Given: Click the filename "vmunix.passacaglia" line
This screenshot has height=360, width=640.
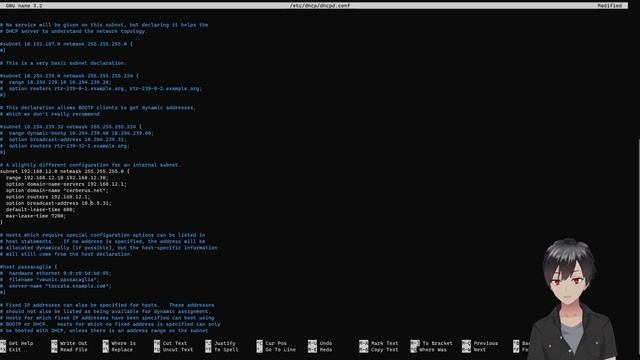Looking at the screenshot, I should pos(49,280).
